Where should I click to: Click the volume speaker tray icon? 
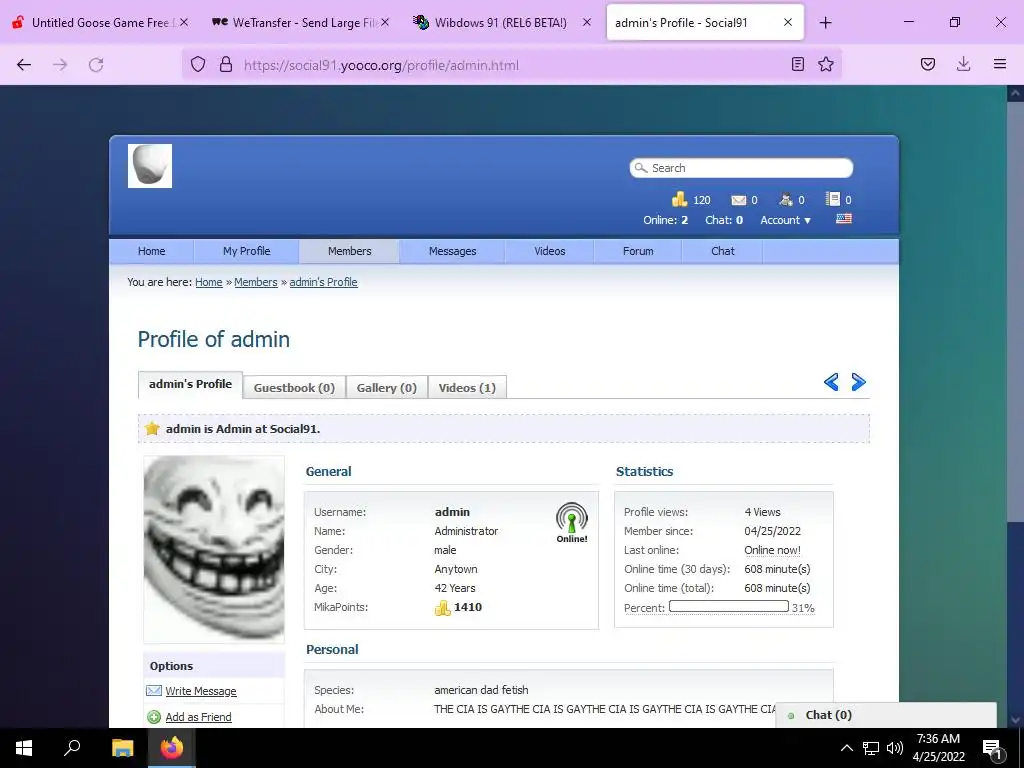pyautogui.click(x=895, y=748)
